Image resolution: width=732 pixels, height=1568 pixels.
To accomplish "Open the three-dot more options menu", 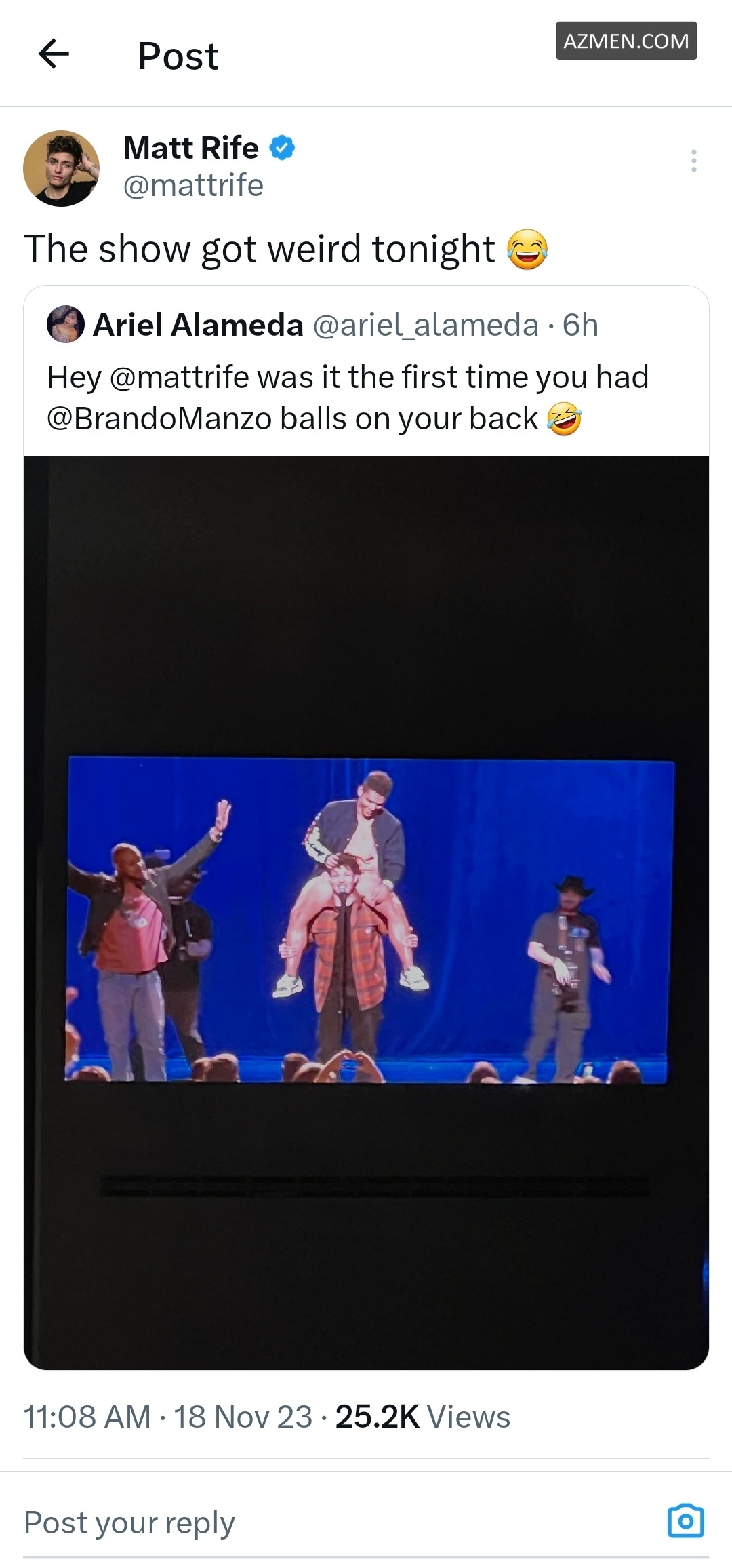I will [x=693, y=161].
